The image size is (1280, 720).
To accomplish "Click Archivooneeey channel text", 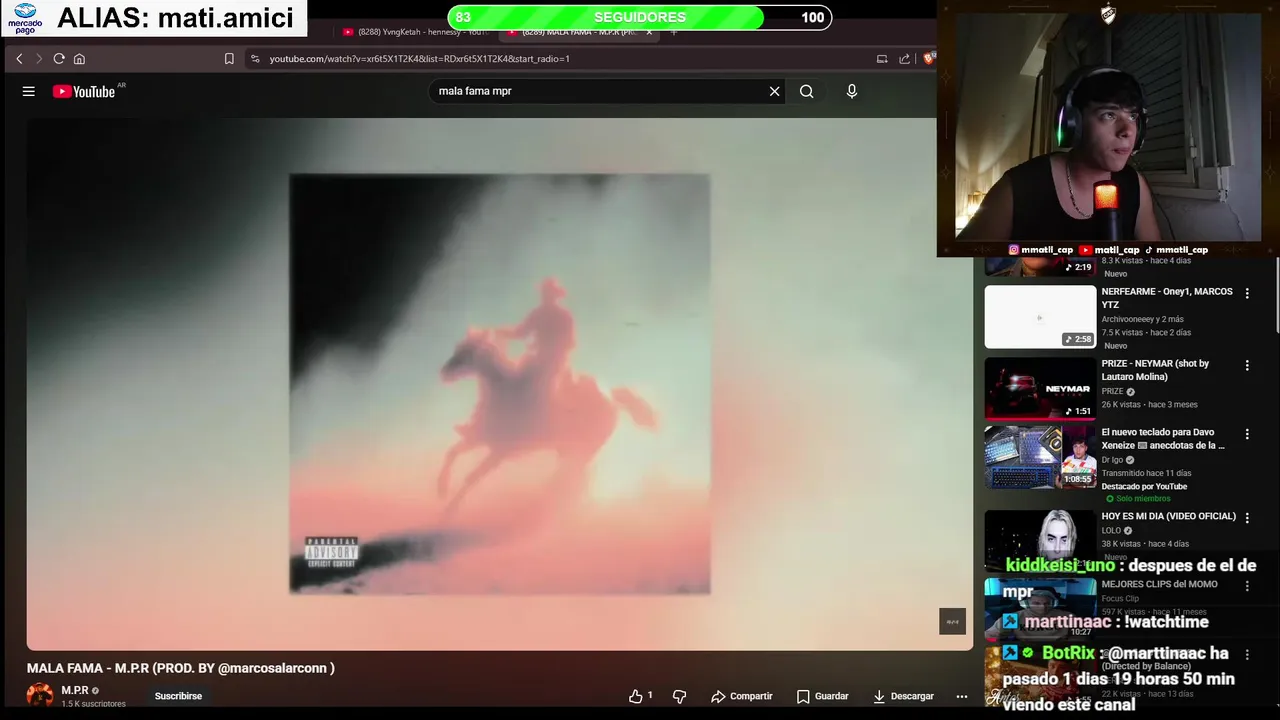I will click(1142, 319).
